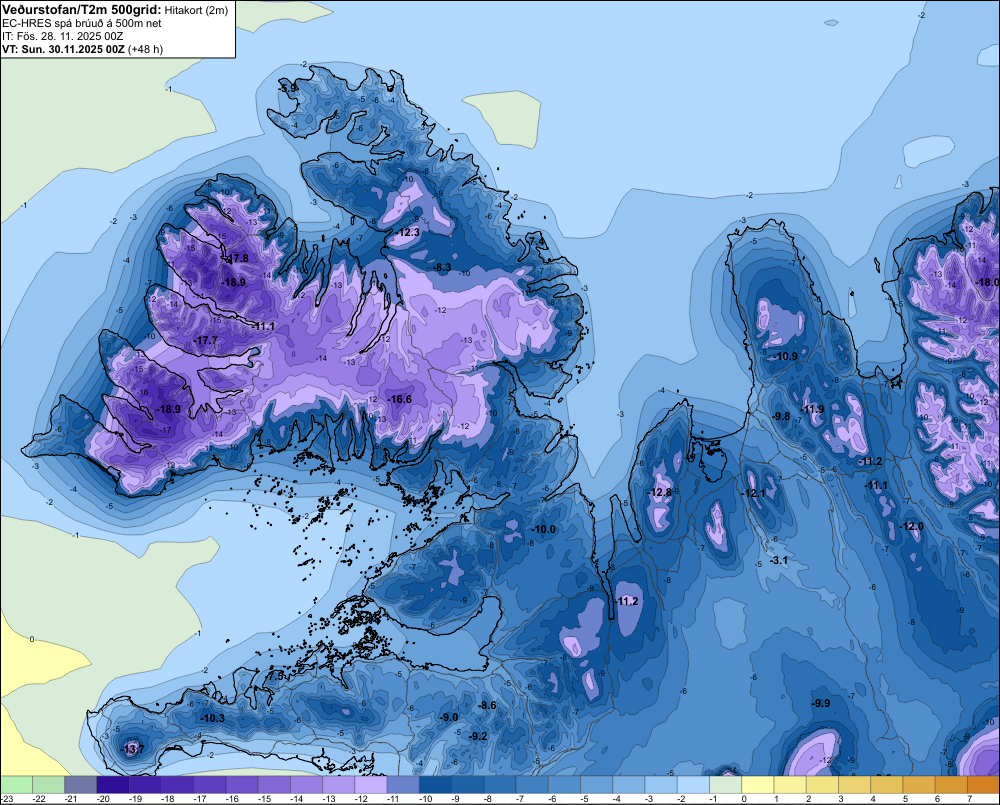This screenshot has width=1000, height=805.
Task: Click the title 'Veðurstofan/T2m 500grid'
Action: pos(82,9)
